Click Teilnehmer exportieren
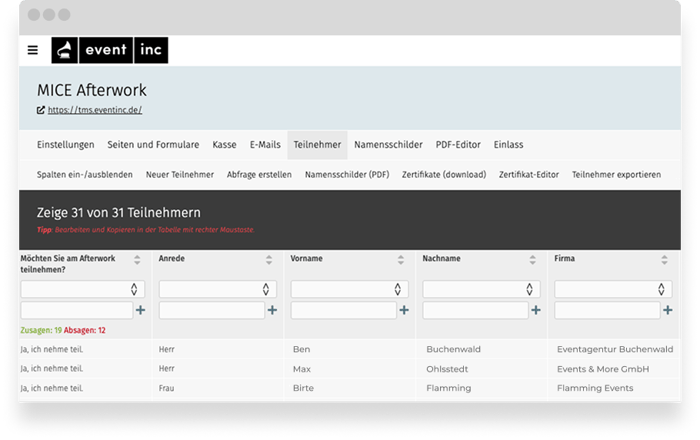700x440 pixels. coord(616,174)
